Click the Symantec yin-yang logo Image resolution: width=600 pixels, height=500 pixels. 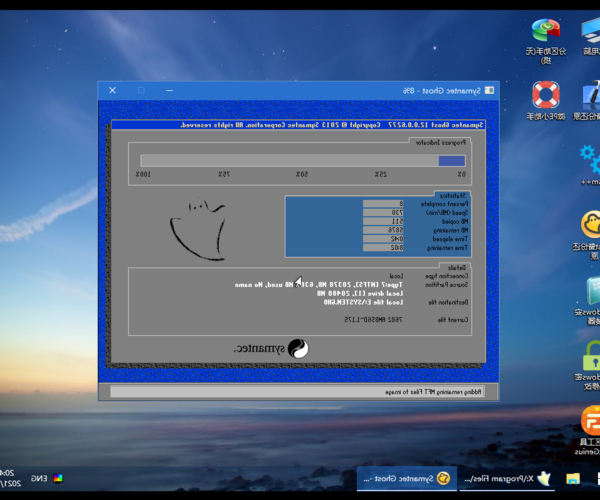298,348
